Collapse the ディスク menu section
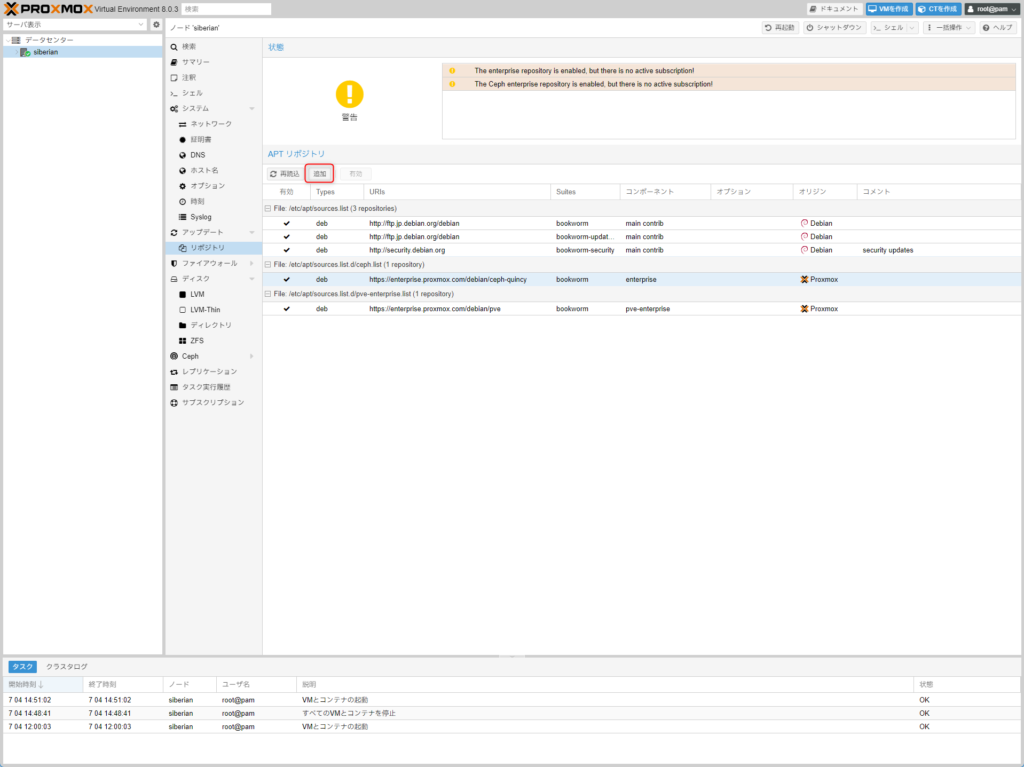 pyautogui.click(x=252, y=279)
